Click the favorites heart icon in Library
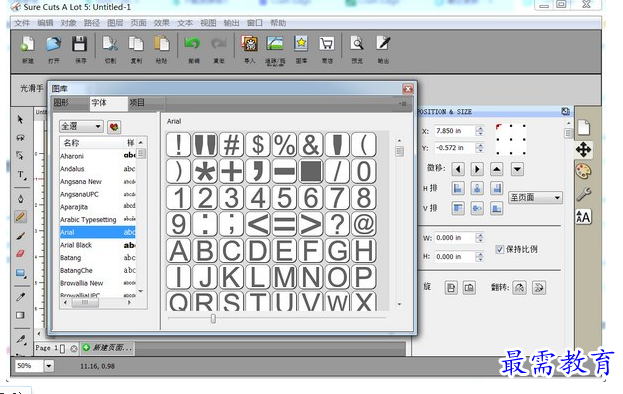The width and height of the screenshot is (623, 394). (114, 127)
